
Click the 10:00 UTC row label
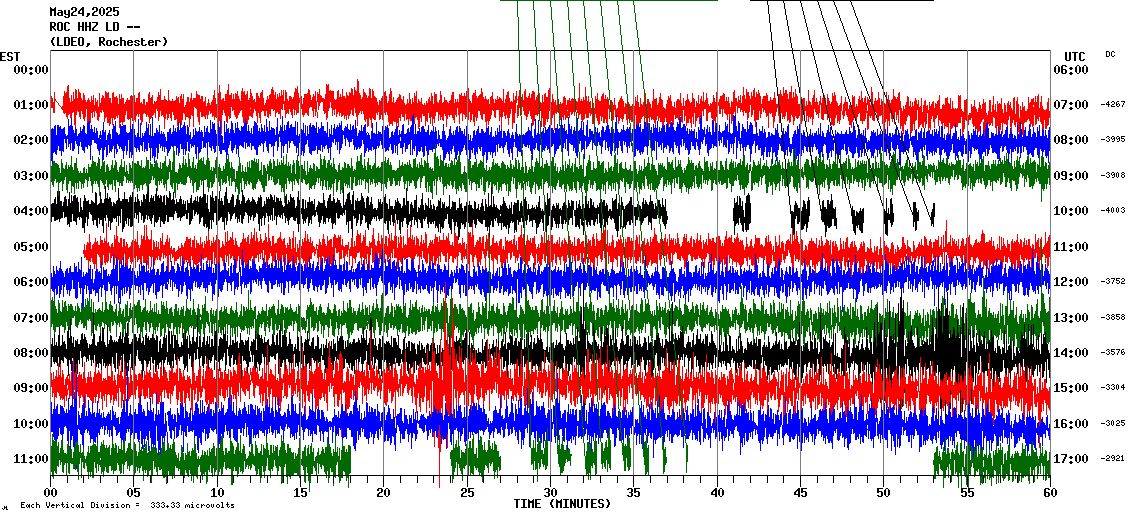point(1071,211)
